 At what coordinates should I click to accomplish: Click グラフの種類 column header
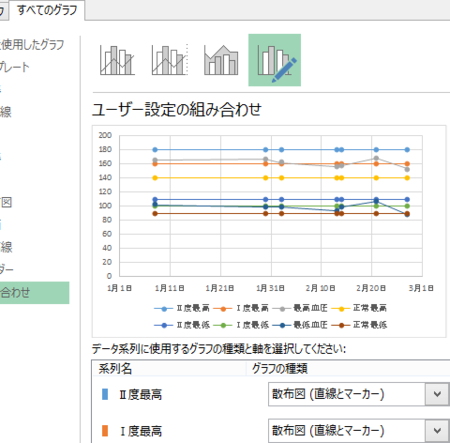click(x=279, y=369)
